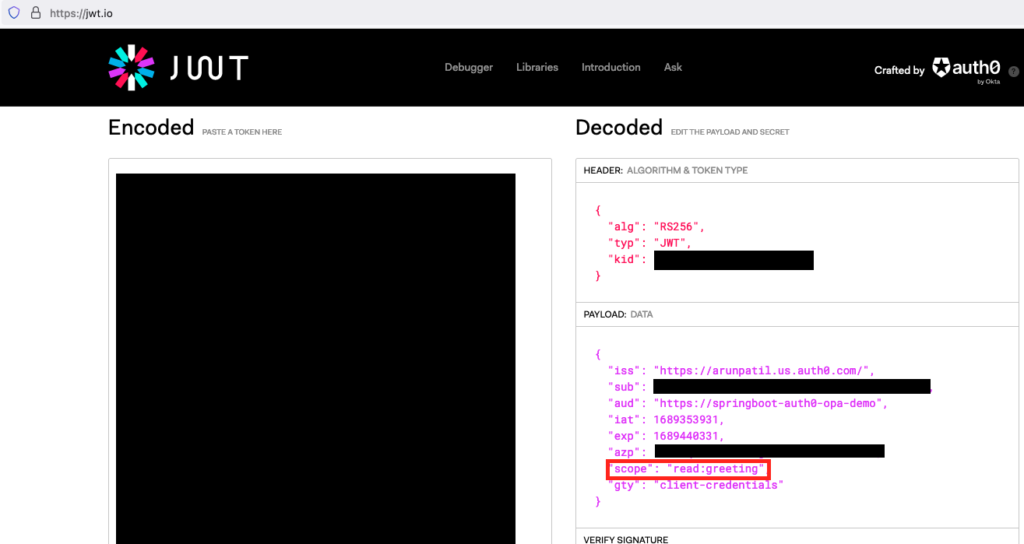Click the highlighted scope read:greeting line
The width and height of the screenshot is (1024, 544).
[688, 469]
